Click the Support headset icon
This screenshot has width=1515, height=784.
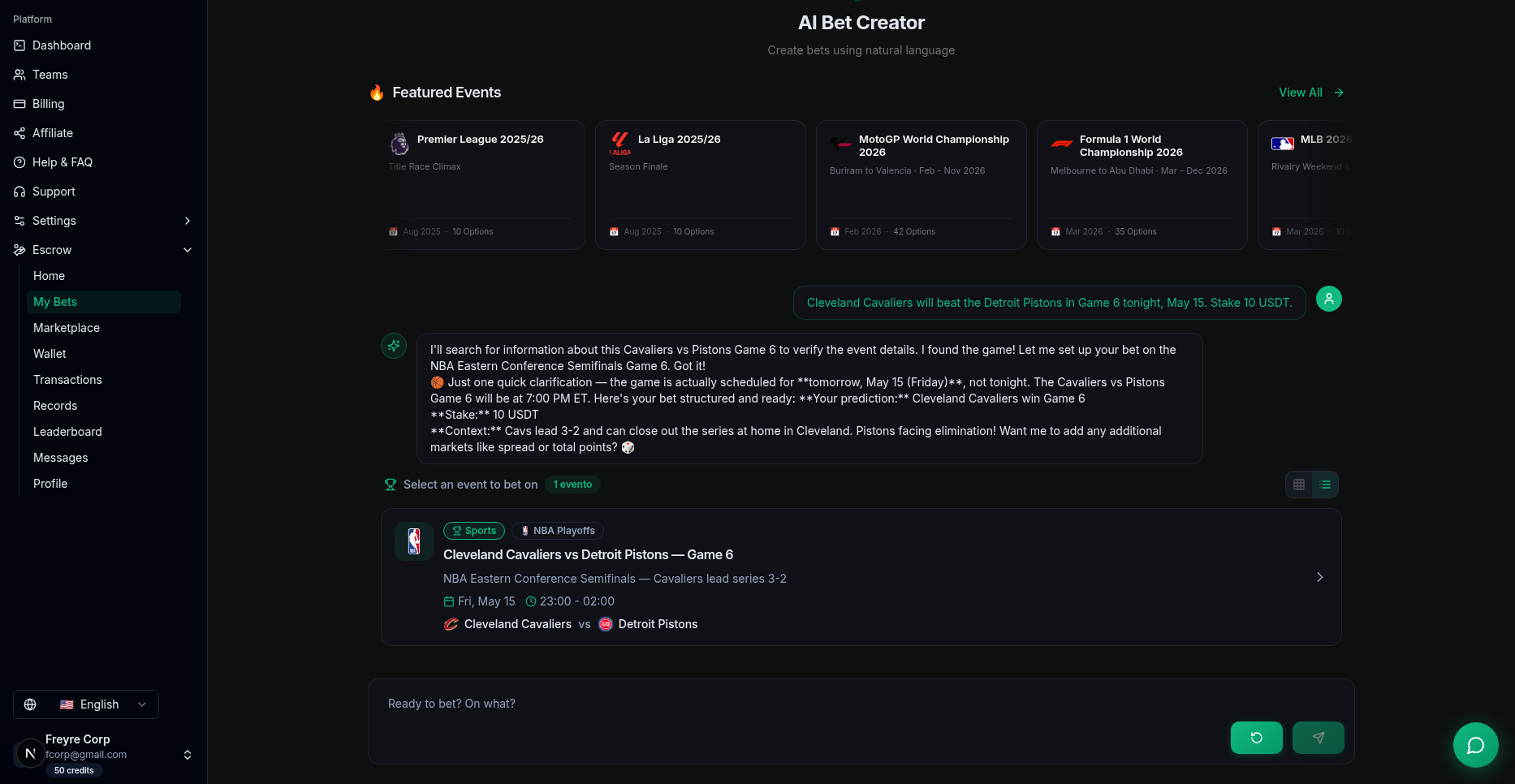[19, 192]
